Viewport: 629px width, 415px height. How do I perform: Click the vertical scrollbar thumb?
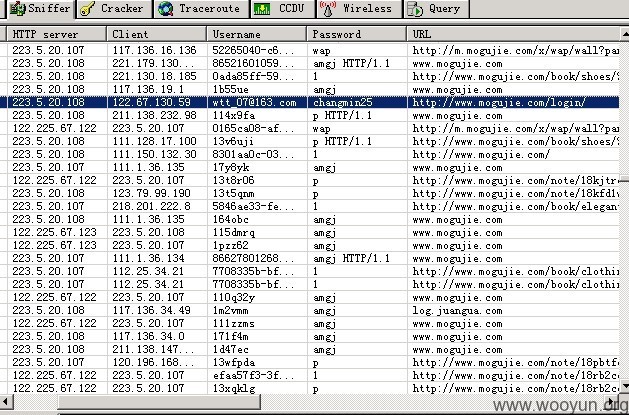625,179
